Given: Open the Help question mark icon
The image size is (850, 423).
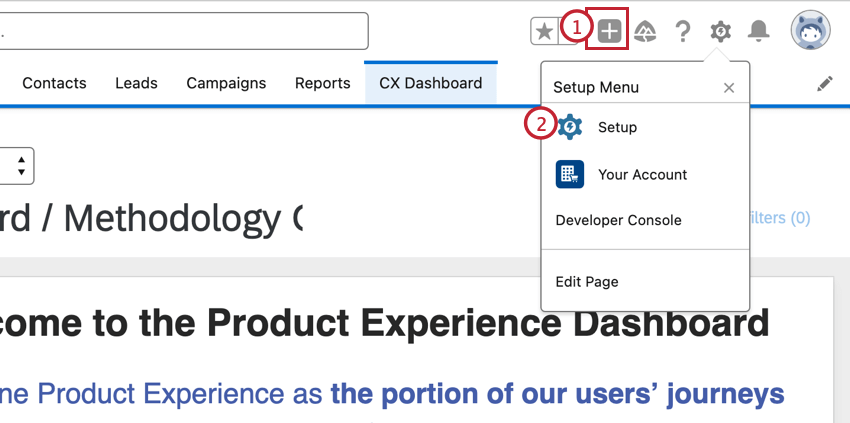Looking at the screenshot, I should click(x=683, y=32).
